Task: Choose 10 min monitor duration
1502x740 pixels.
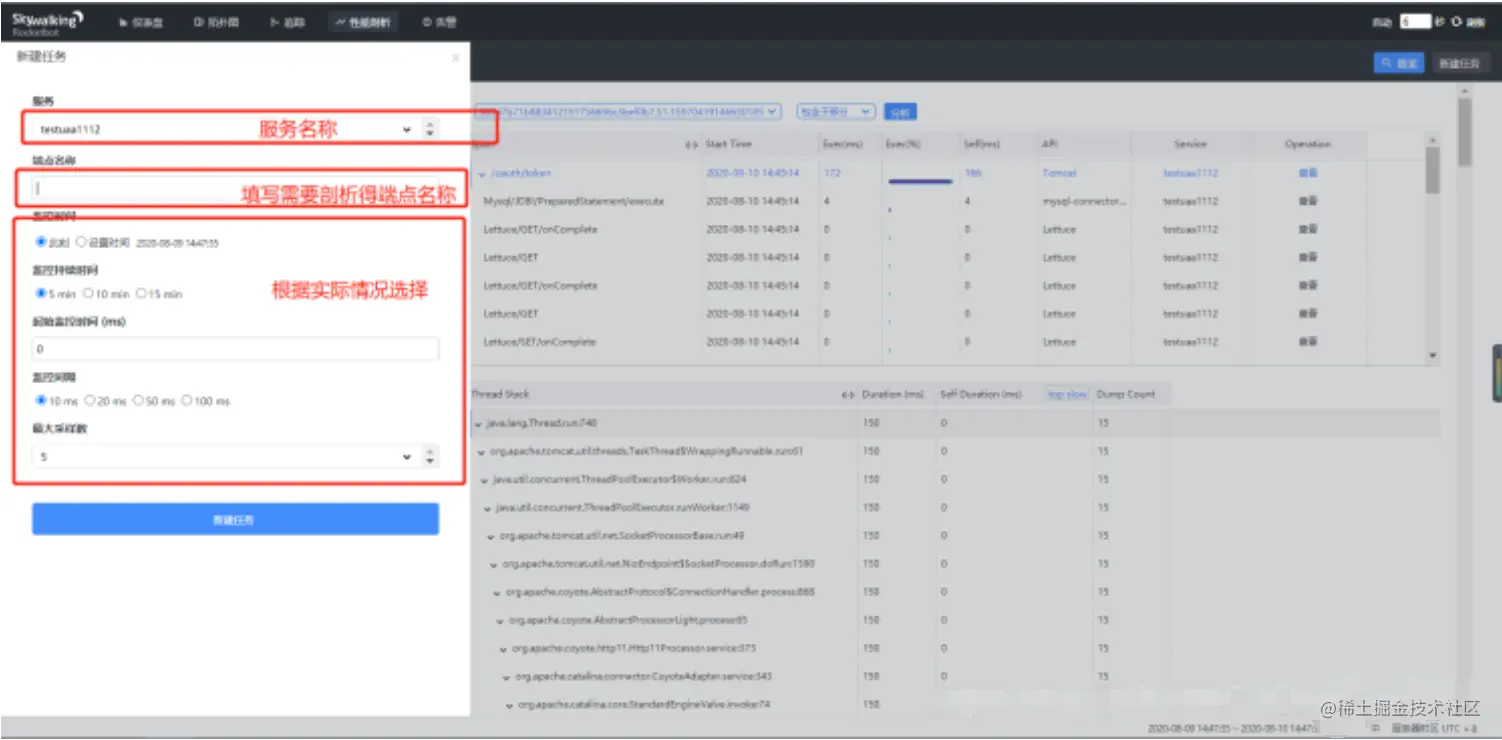Action: coord(88,294)
